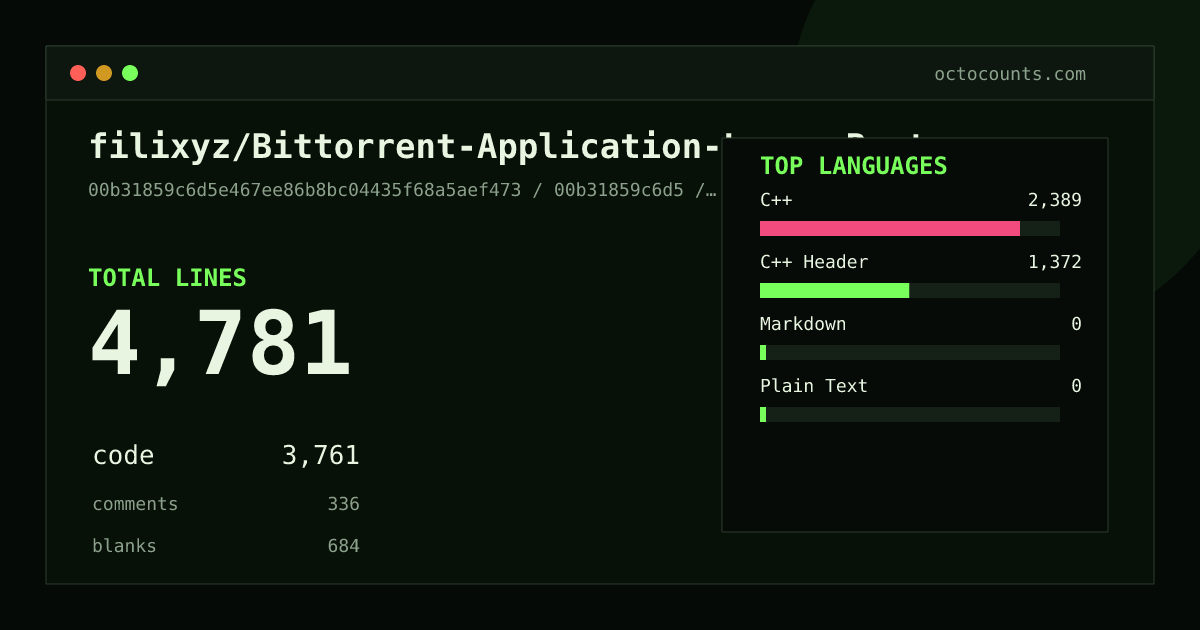Click the code row label
This screenshot has width=1200, height=630.
click(123, 456)
